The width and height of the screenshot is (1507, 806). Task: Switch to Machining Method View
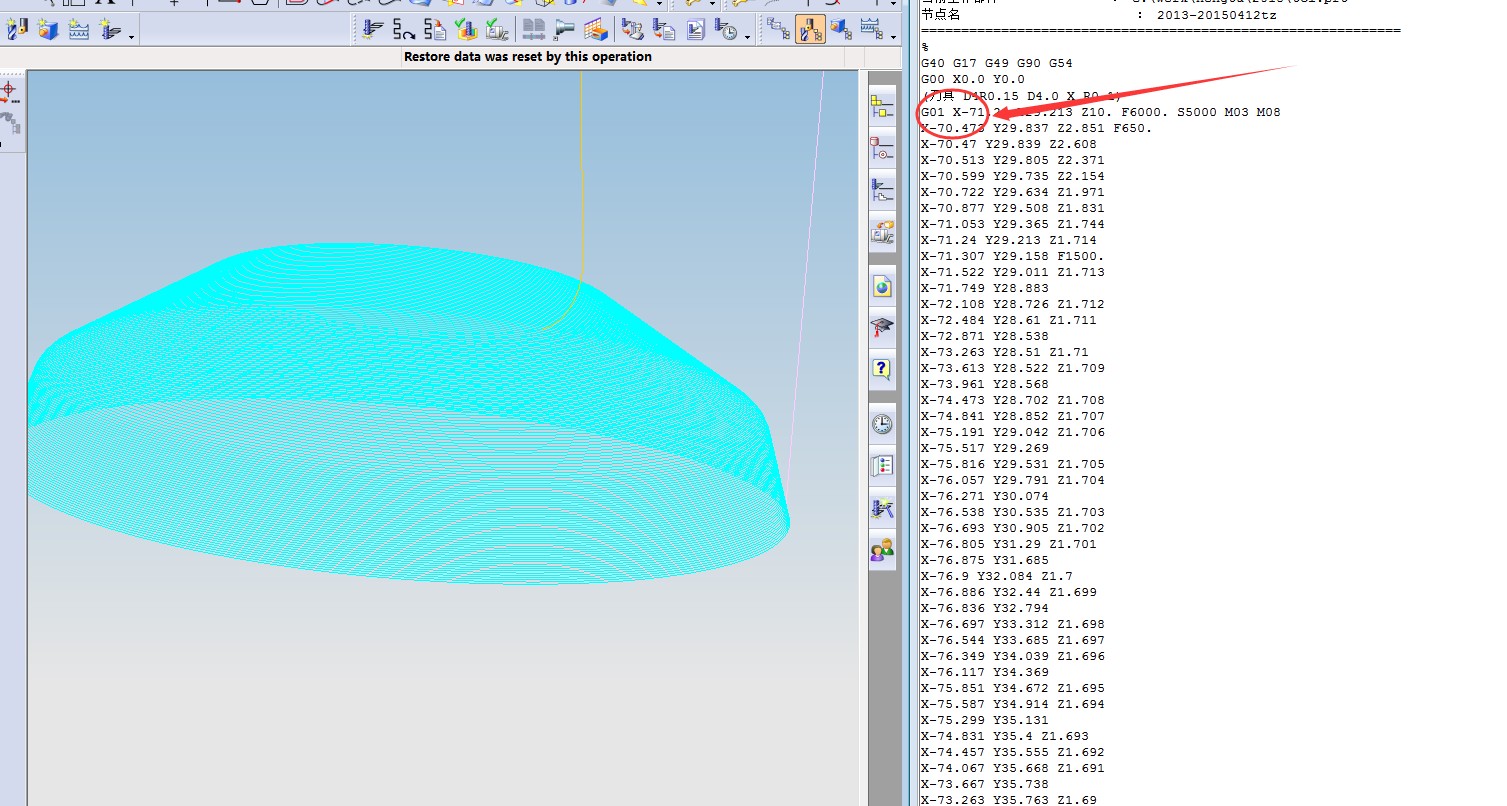(871, 30)
